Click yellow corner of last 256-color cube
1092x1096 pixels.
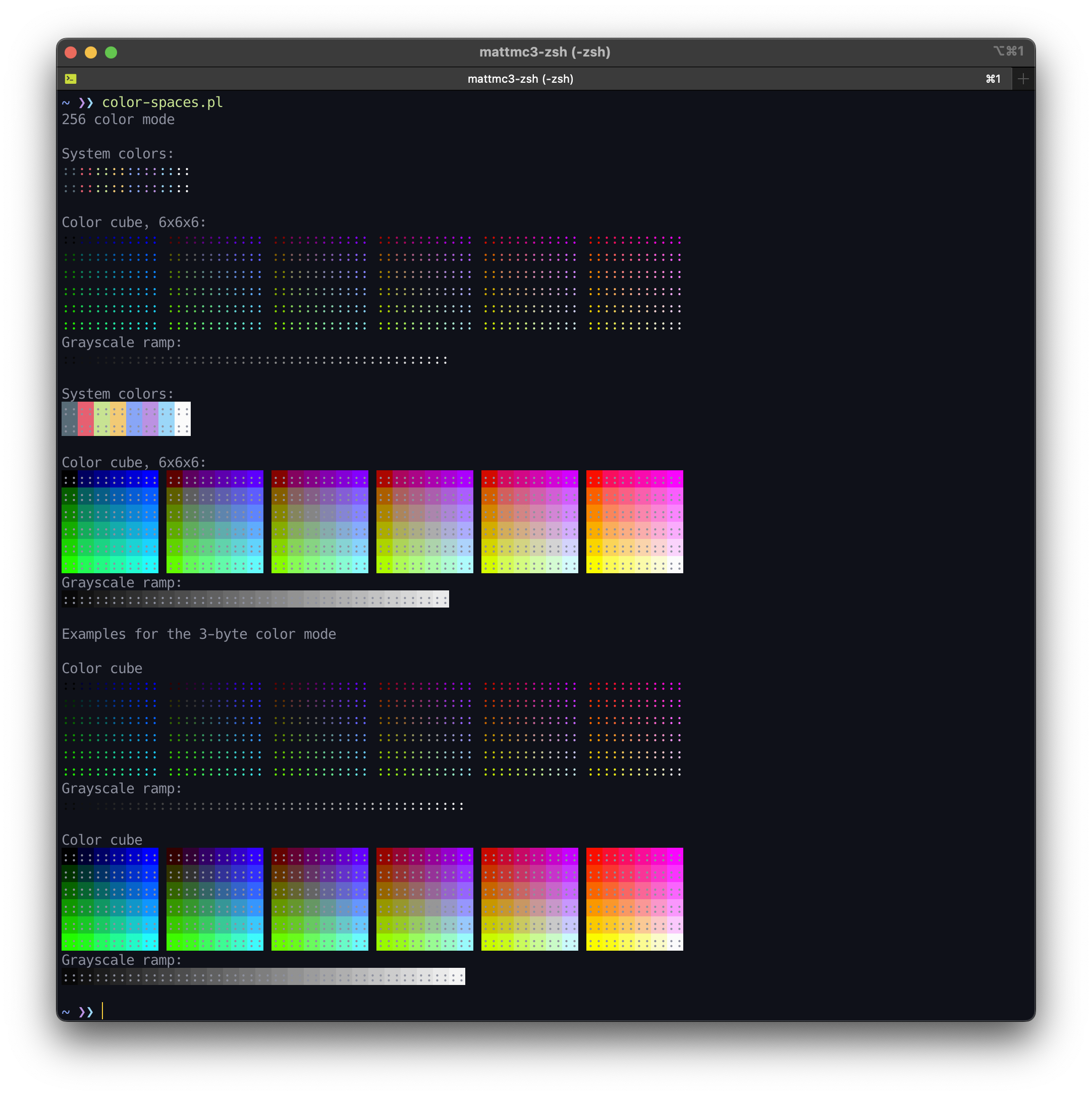click(x=594, y=565)
